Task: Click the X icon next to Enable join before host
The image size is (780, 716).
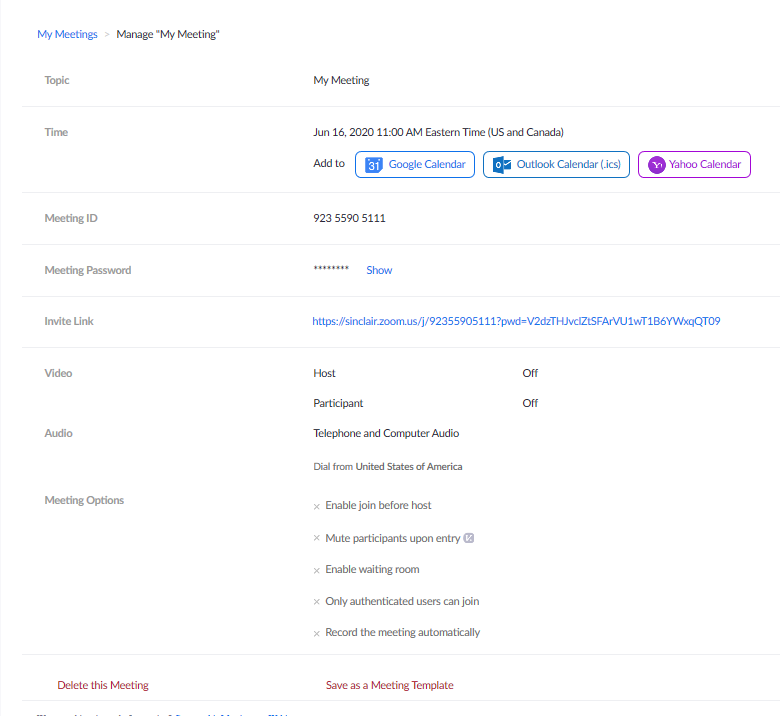Action: pos(317,507)
